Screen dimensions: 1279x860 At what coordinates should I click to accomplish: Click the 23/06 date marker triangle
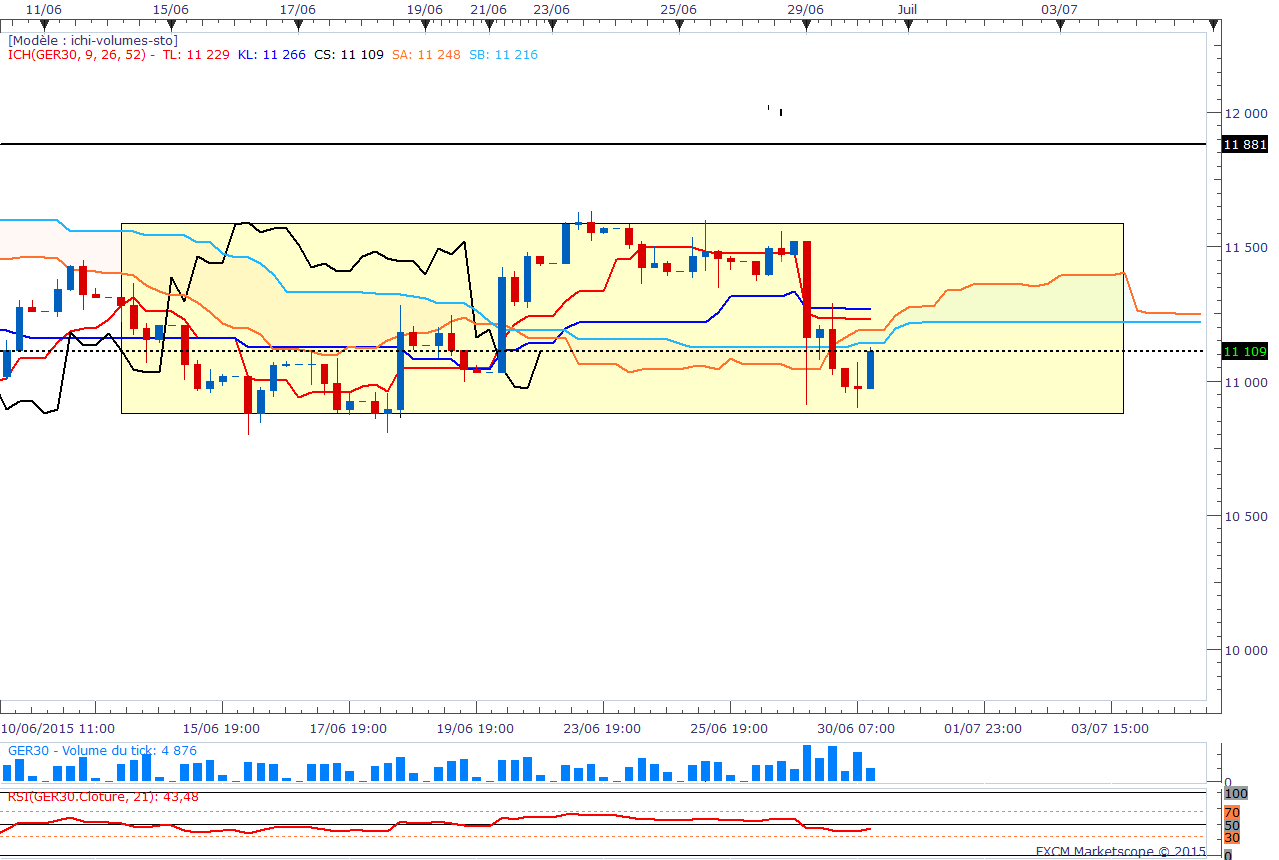tap(552, 25)
